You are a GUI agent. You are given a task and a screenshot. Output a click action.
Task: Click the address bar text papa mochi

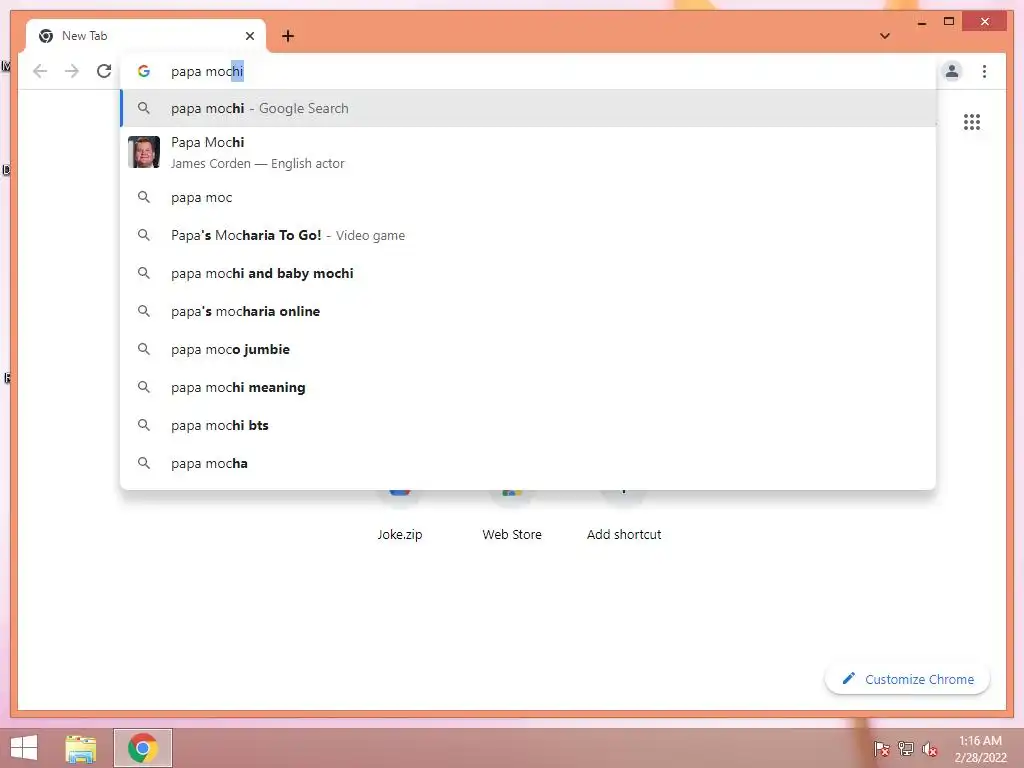click(207, 71)
